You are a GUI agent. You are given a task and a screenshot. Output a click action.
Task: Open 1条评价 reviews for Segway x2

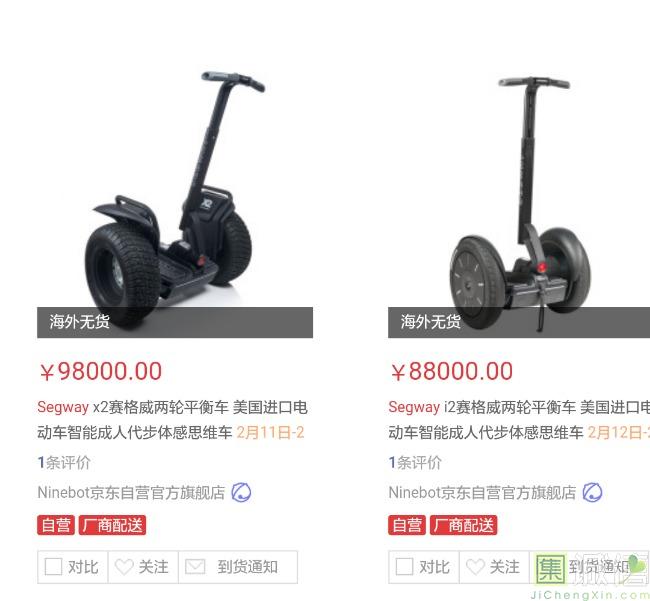coord(64,463)
